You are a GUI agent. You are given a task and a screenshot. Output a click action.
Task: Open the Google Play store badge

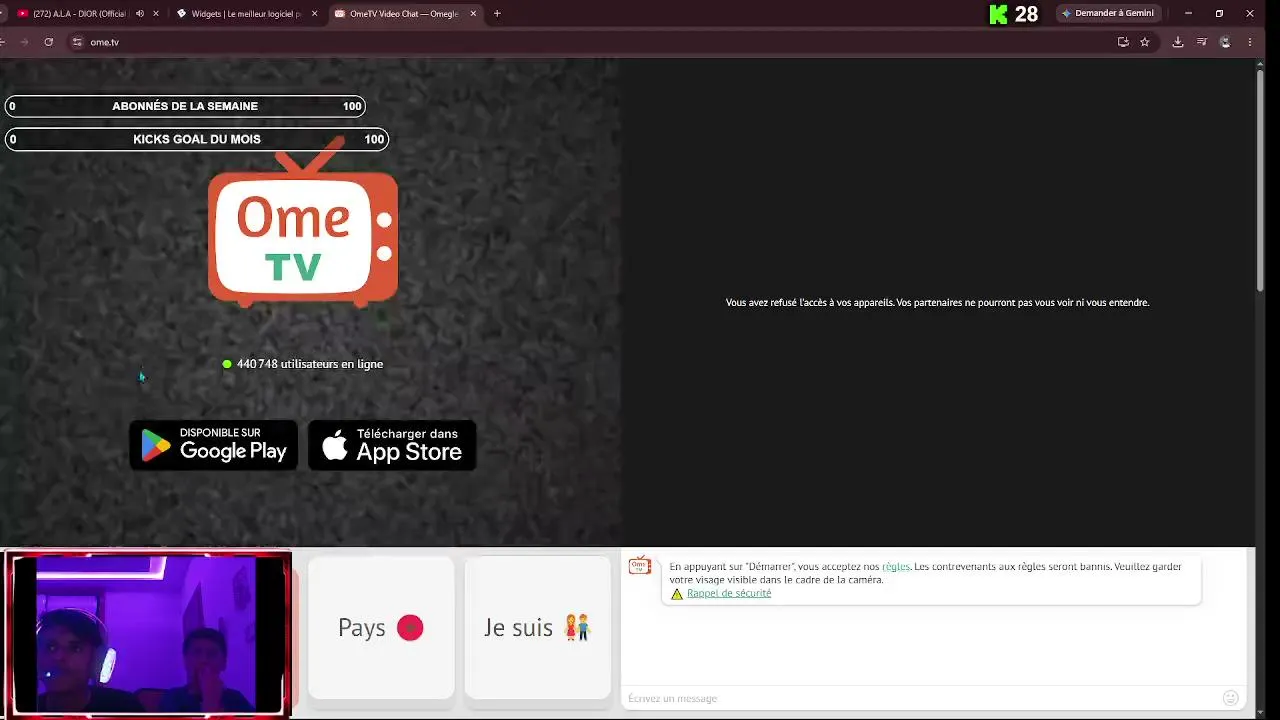point(213,445)
